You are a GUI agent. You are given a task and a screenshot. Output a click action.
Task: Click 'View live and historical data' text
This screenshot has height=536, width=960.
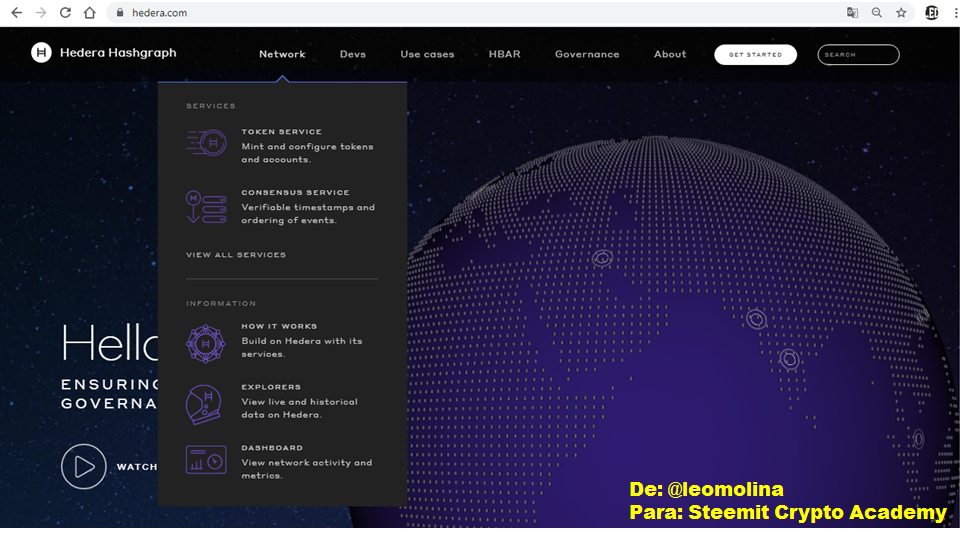coord(299,408)
